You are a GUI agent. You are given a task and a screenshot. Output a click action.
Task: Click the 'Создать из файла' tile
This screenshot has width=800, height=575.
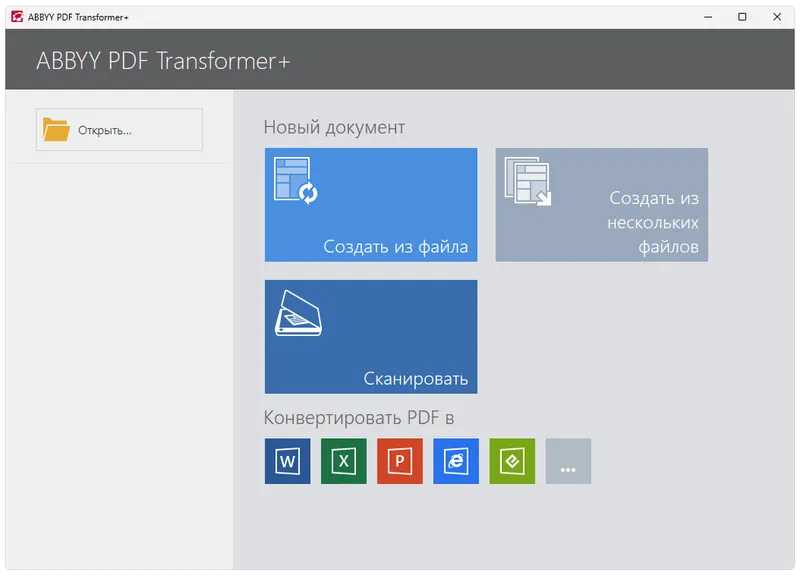[371, 205]
